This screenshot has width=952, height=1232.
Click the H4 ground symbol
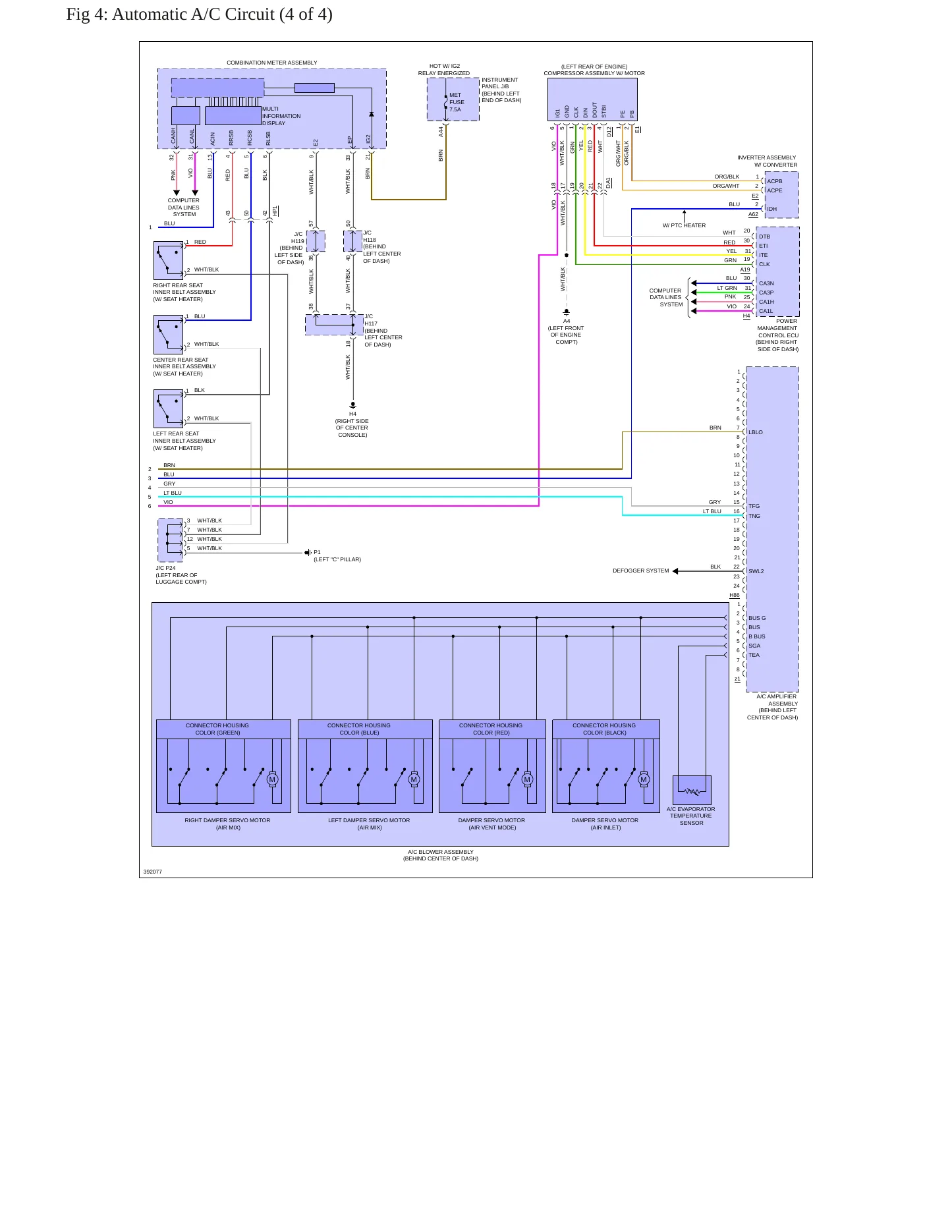pyautogui.click(x=352, y=405)
